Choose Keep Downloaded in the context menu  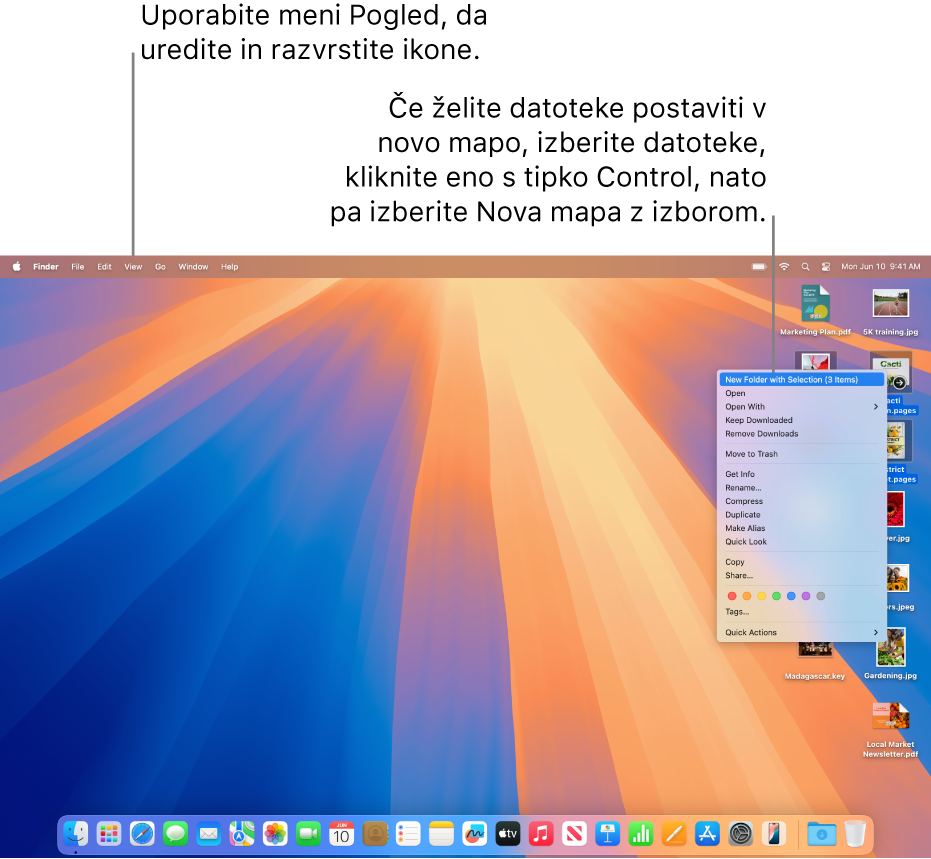pos(802,420)
